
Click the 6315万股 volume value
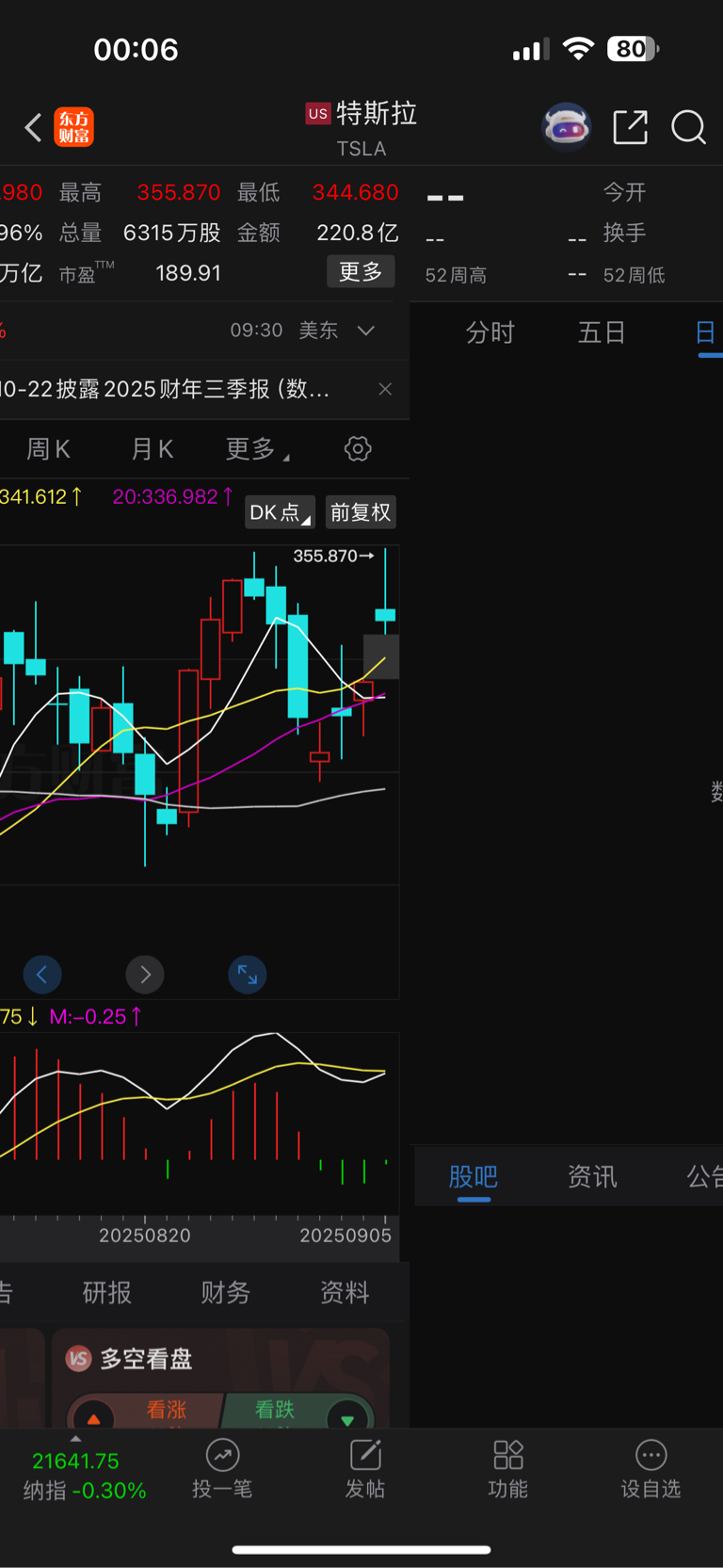click(172, 233)
